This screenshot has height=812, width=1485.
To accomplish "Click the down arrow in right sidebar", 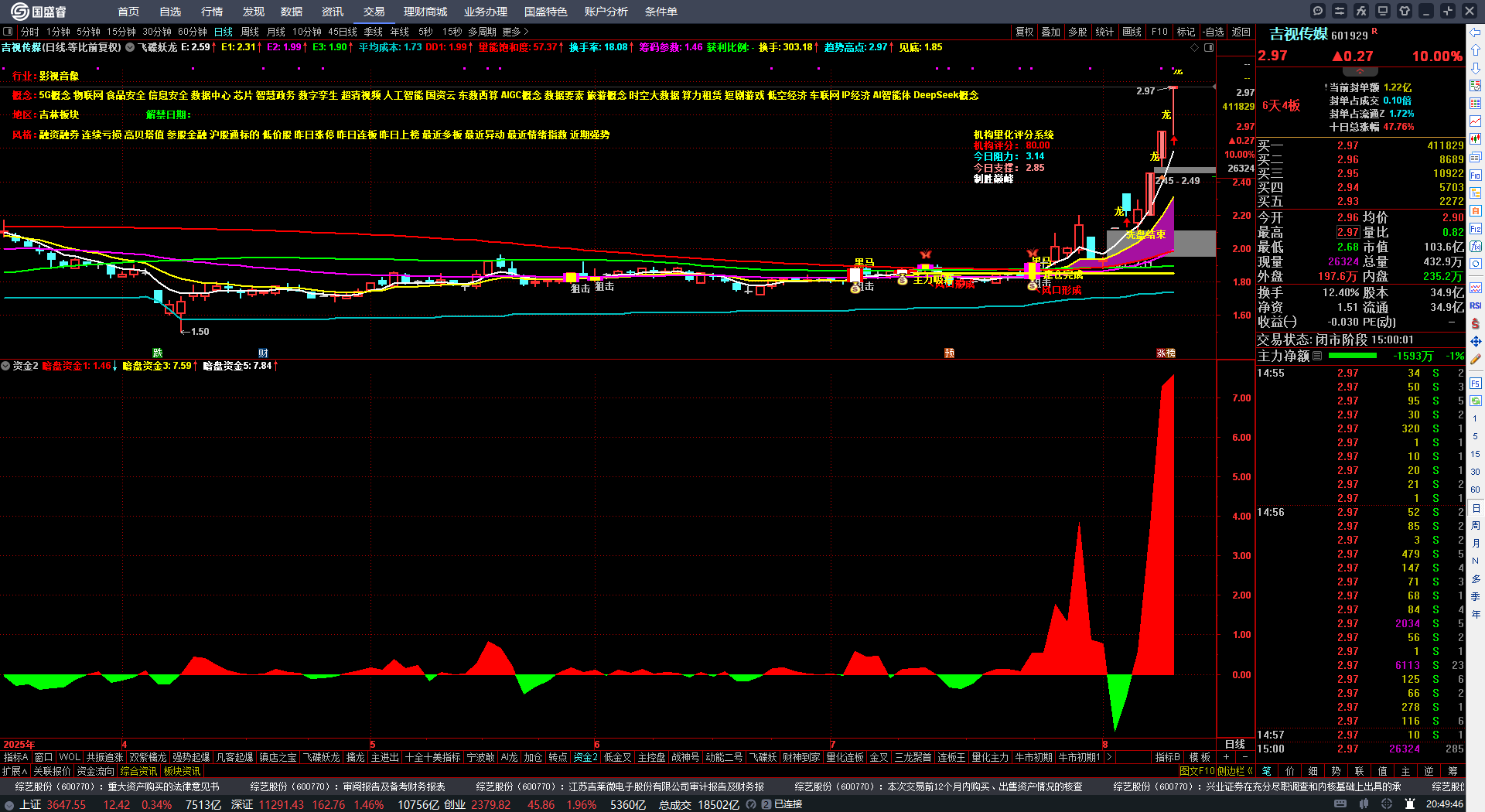I will click(x=1476, y=68).
